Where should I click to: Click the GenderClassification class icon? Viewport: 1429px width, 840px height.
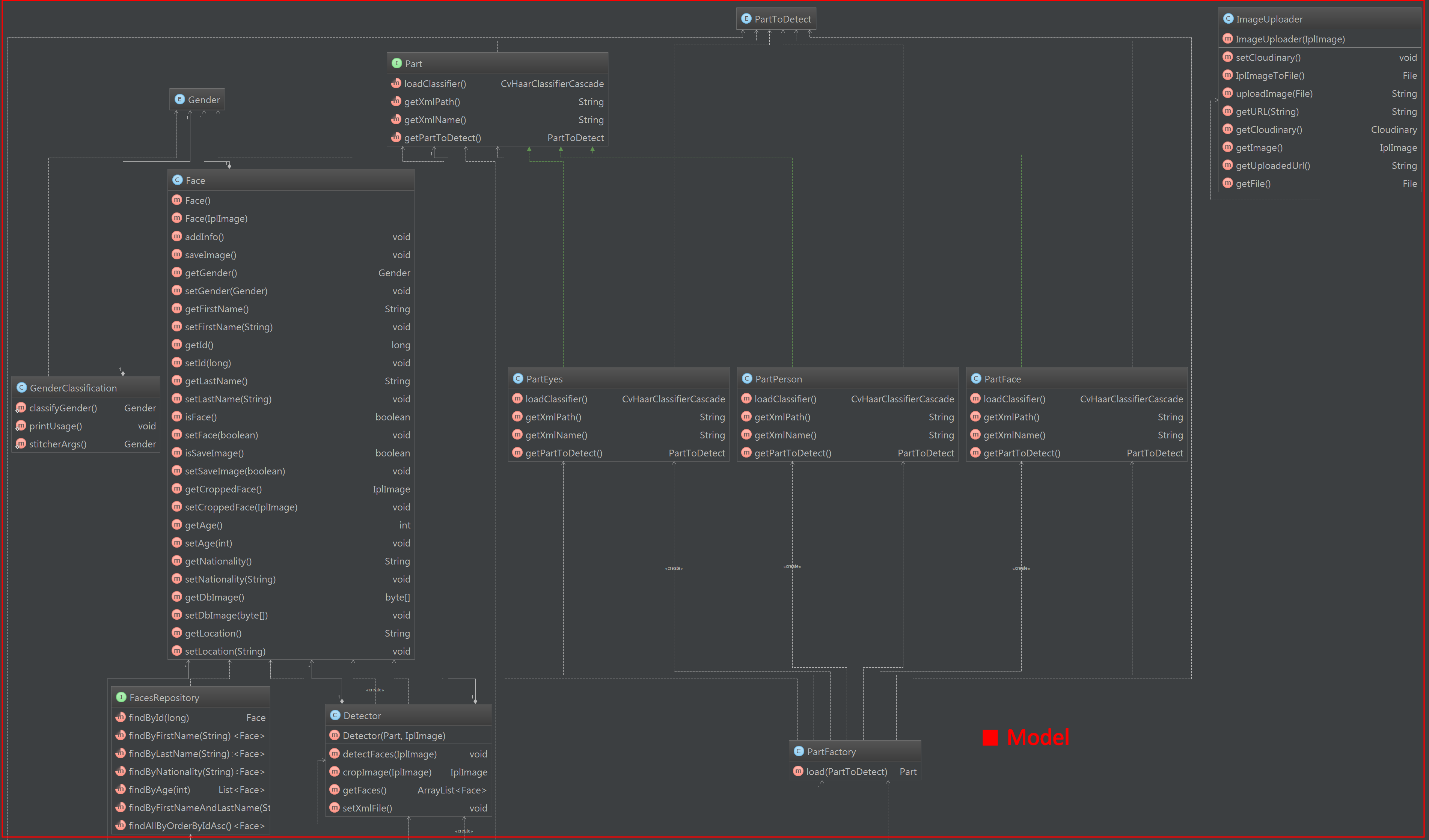(21, 388)
